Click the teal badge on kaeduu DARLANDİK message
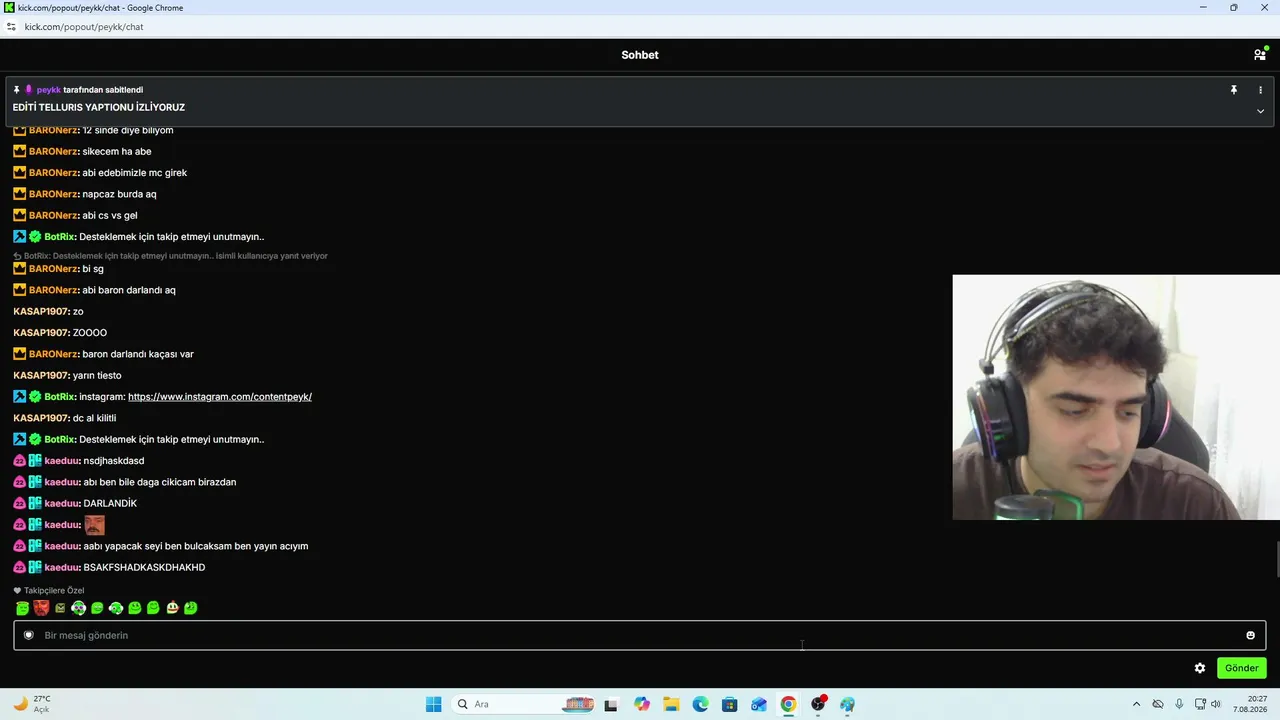The width and height of the screenshot is (1280, 720). (35, 503)
